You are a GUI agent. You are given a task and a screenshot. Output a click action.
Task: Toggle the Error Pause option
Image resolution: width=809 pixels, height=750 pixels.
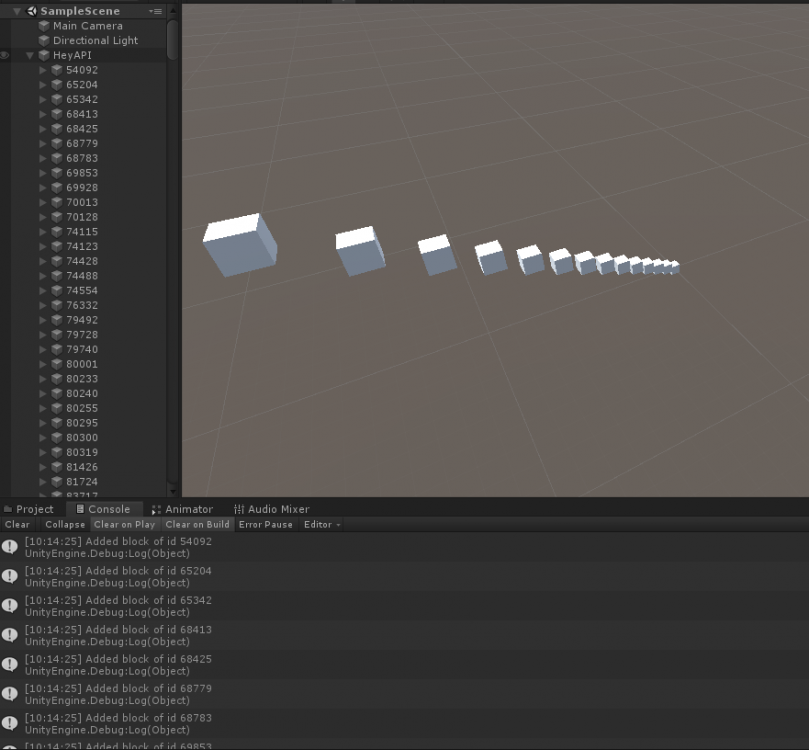point(265,524)
